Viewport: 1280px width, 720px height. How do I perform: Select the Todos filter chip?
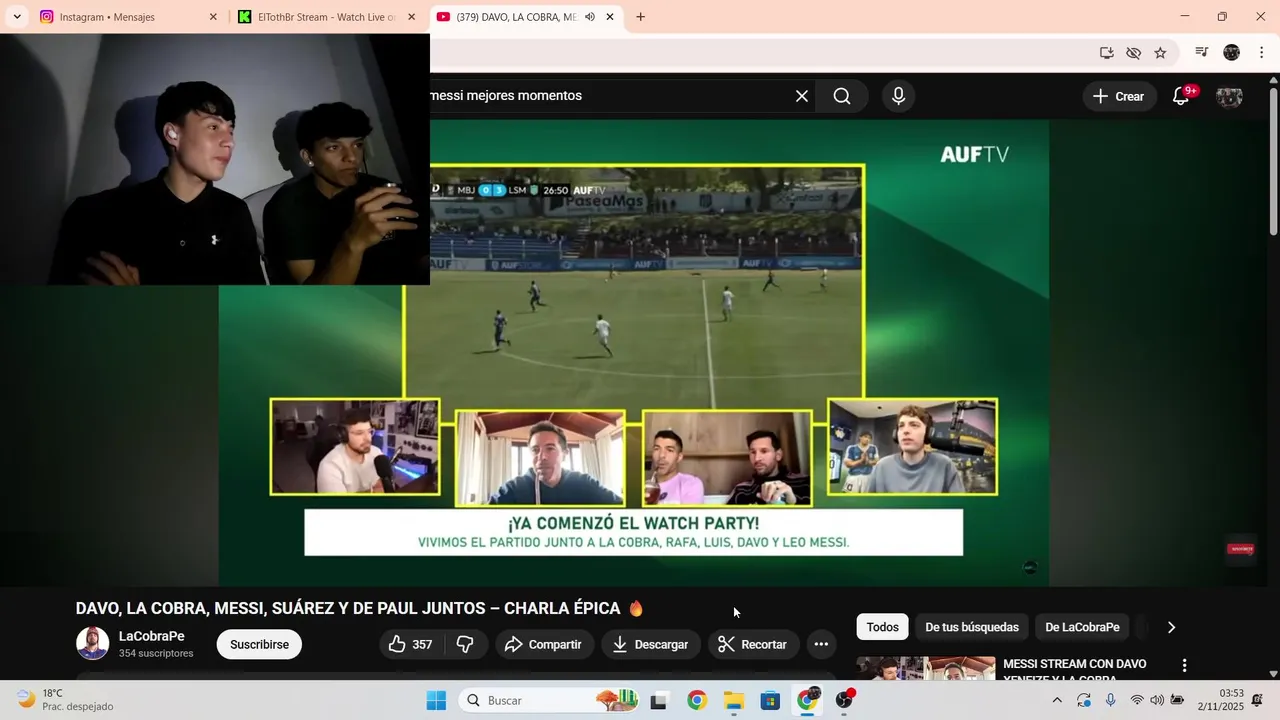pos(882,627)
